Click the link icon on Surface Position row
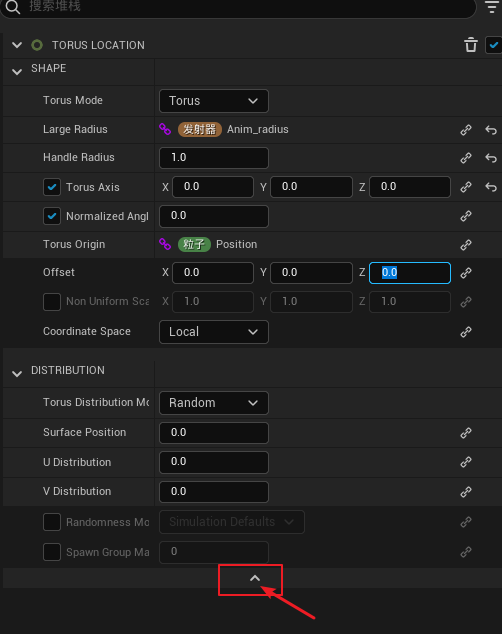This screenshot has width=502, height=634. point(466,433)
